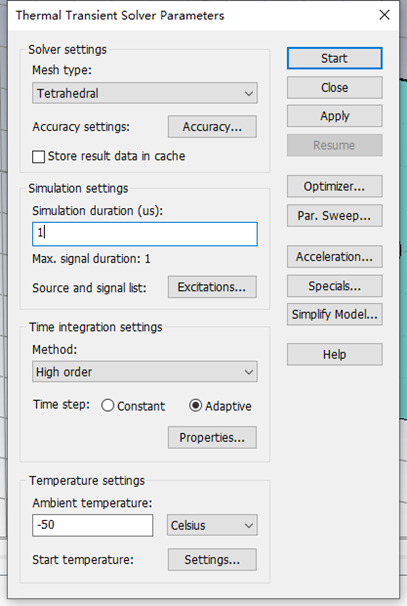This screenshot has height=606, width=407.
Task: Open Accuracy settings dialog
Action: pyautogui.click(x=212, y=127)
